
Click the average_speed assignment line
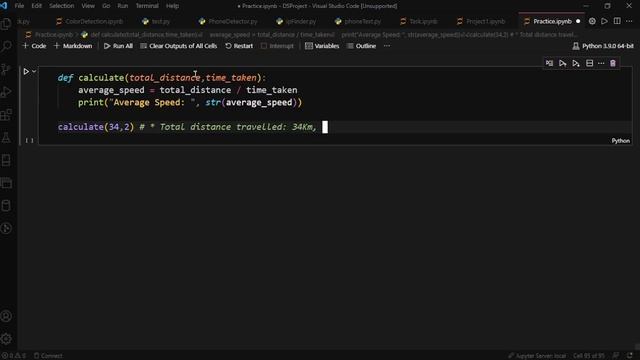pos(187,90)
